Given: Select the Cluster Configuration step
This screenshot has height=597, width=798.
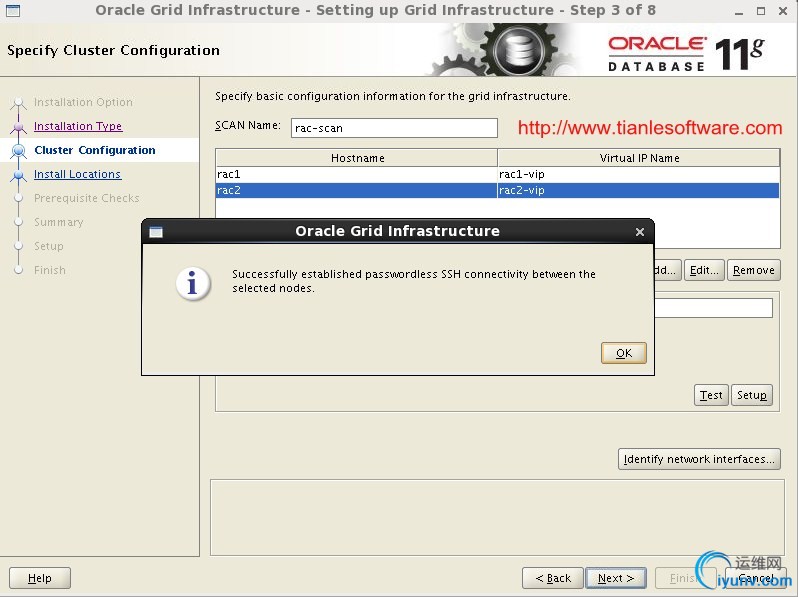Looking at the screenshot, I should click(x=95, y=150).
